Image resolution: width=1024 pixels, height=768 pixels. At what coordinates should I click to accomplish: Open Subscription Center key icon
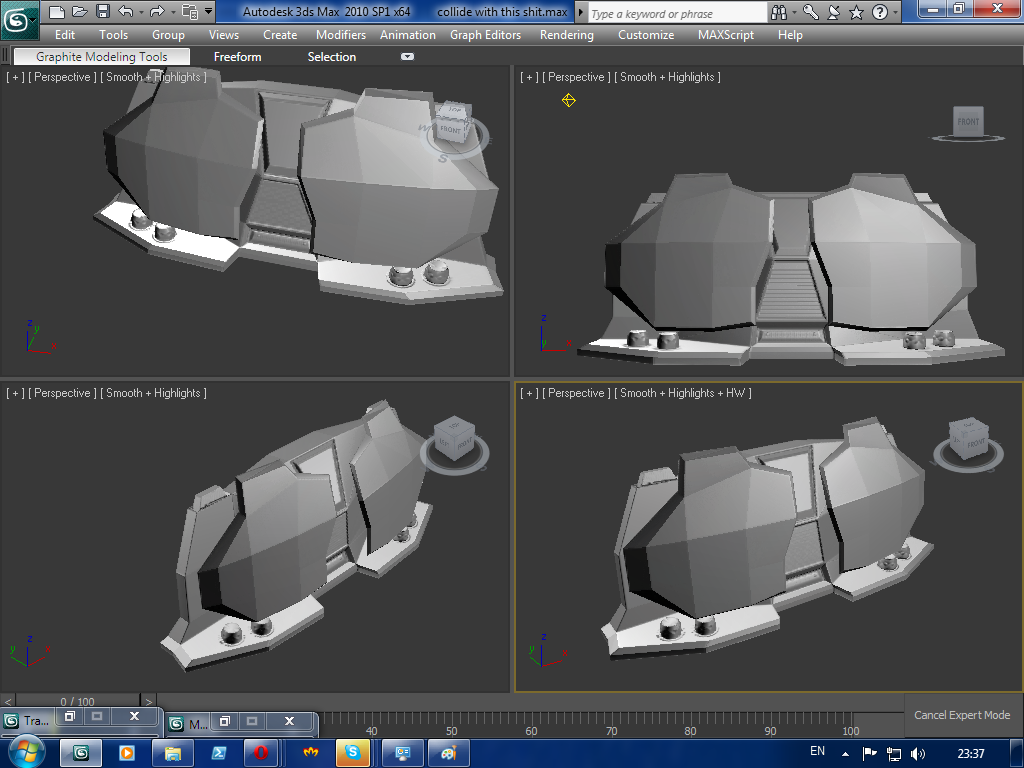coord(810,13)
